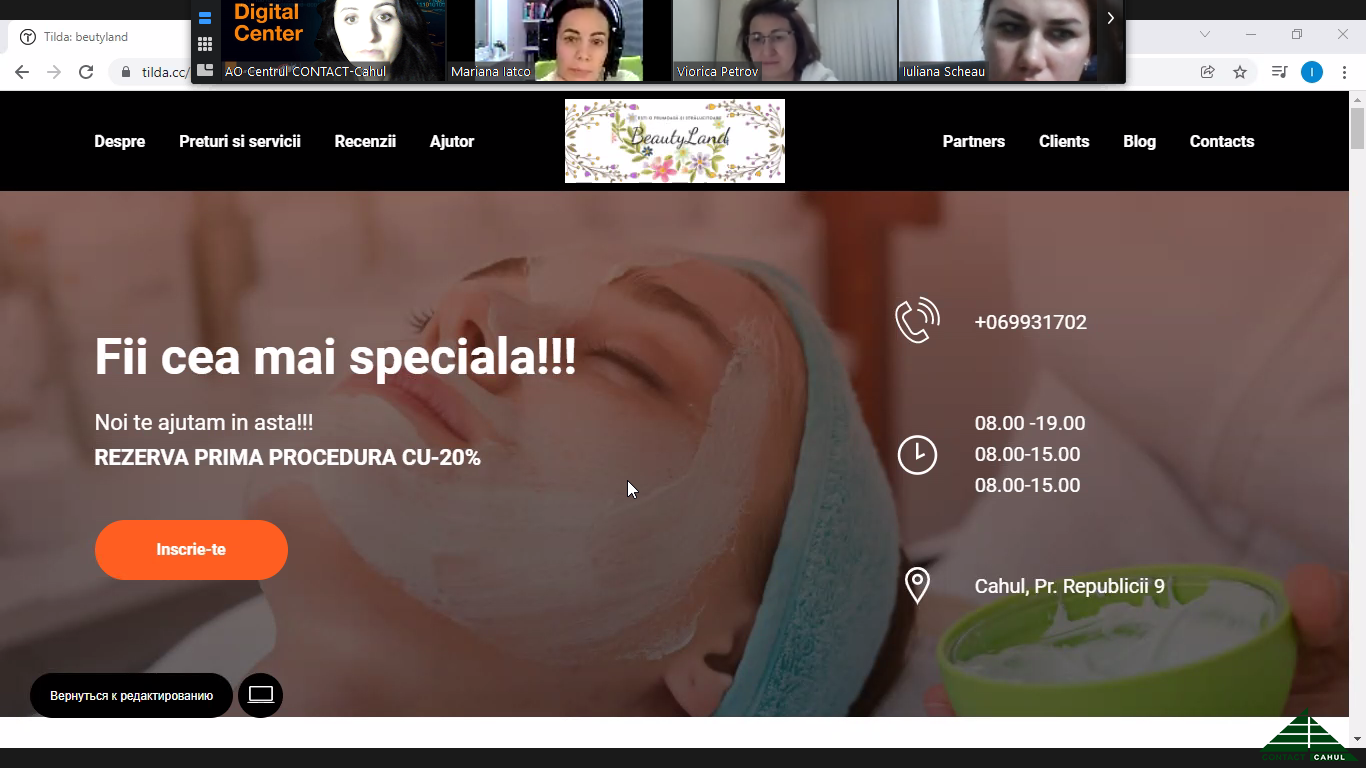Bookmark this page with the star icon
Screen dimensions: 1366x768
tap(1240, 72)
